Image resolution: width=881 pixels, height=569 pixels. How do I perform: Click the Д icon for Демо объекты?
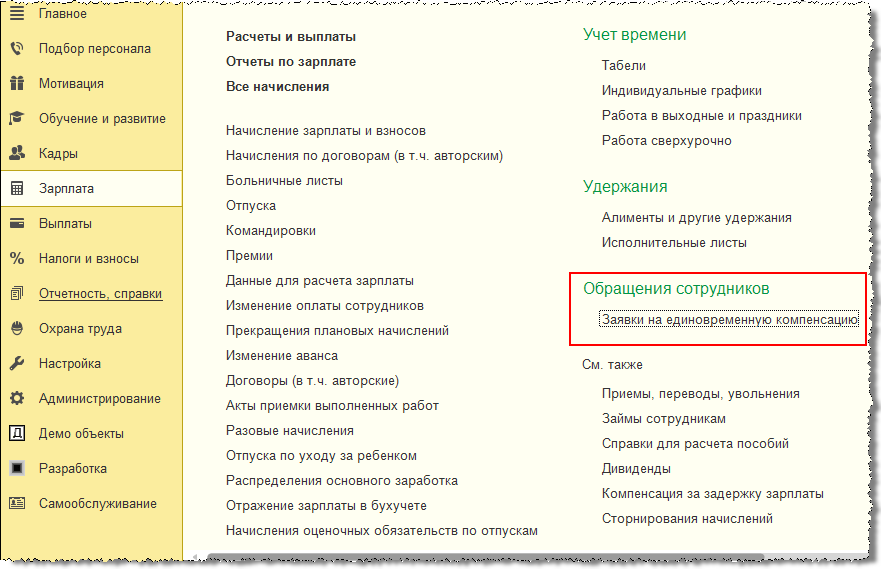pyautogui.click(x=17, y=434)
